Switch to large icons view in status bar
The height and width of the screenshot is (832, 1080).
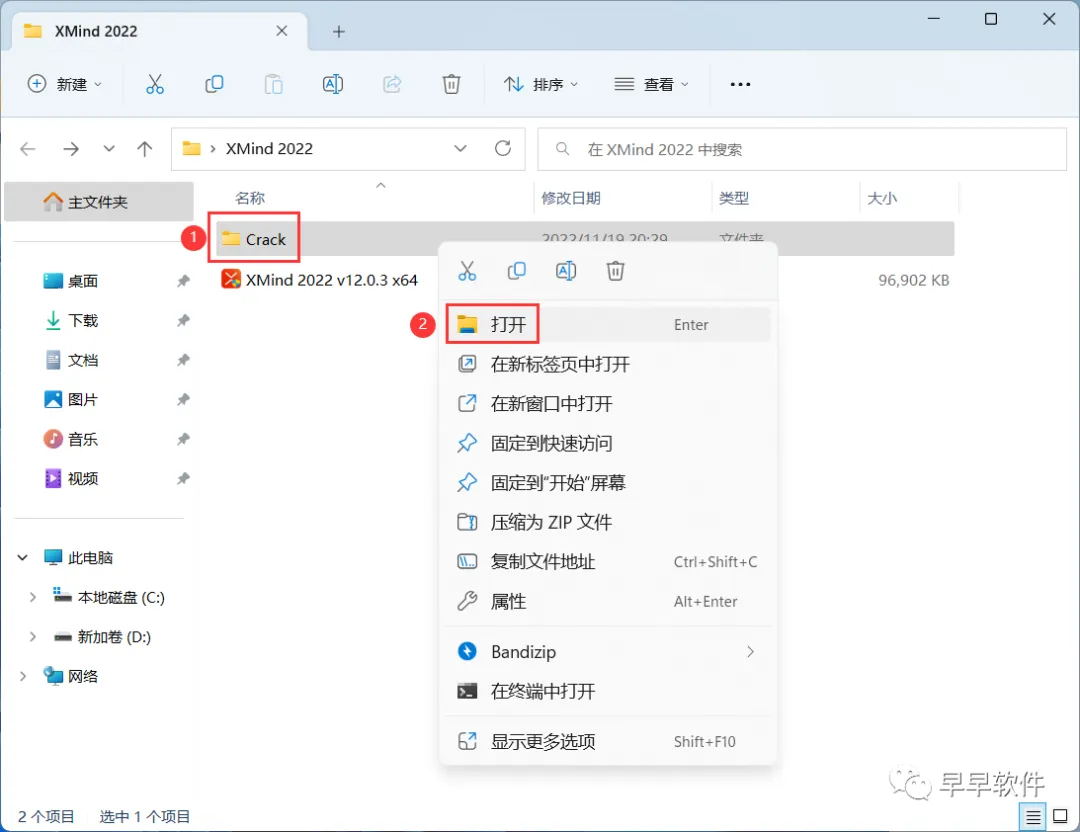[1061, 817]
